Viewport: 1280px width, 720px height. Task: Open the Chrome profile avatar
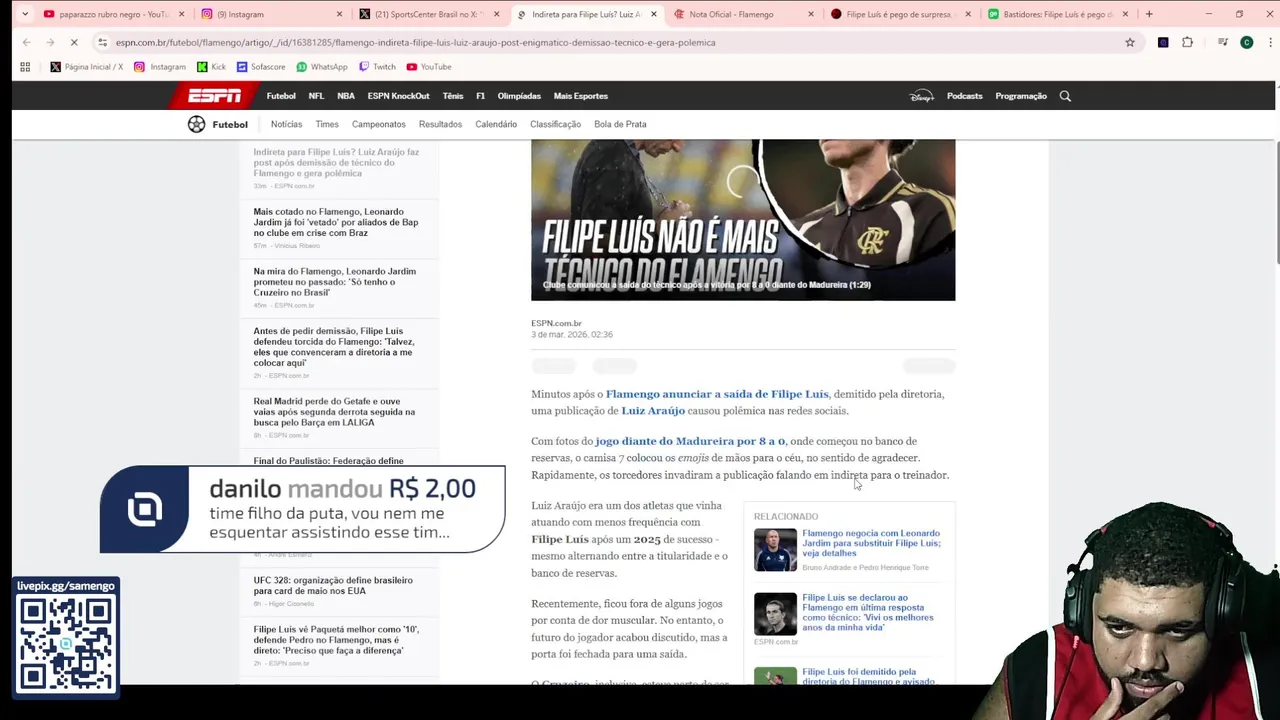pyautogui.click(x=1246, y=42)
